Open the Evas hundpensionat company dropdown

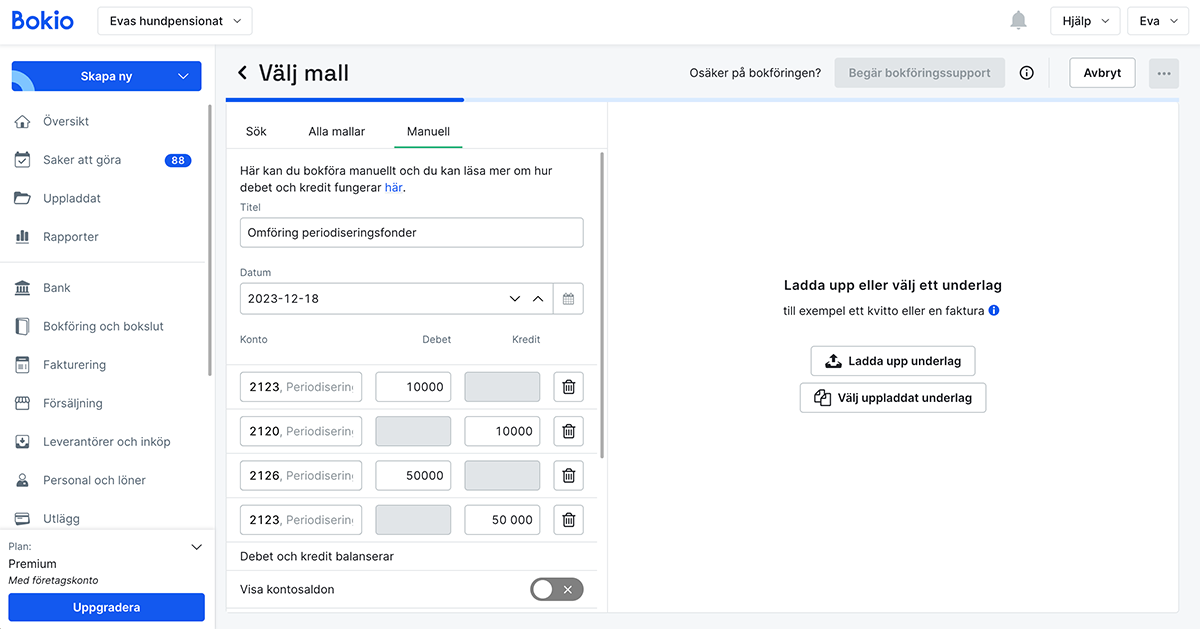[x=174, y=20]
